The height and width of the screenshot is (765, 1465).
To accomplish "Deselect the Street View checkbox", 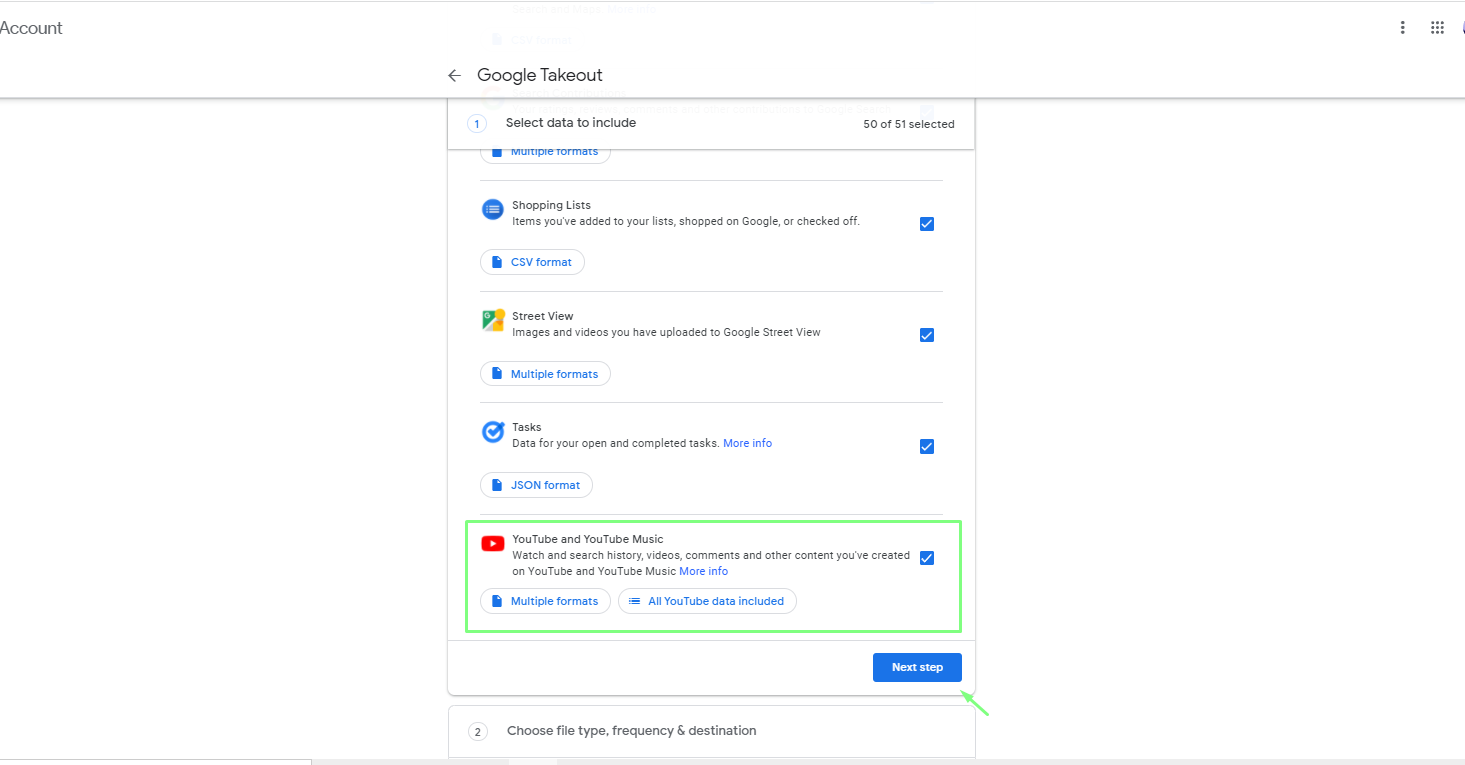I will click(x=927, y=335).
